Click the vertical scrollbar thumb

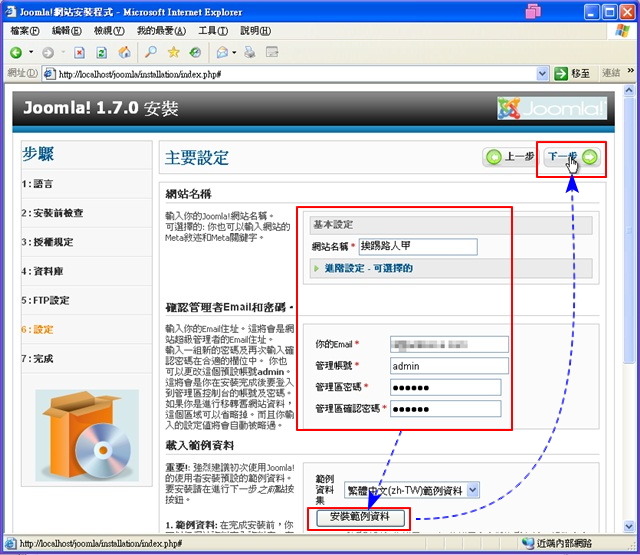[x=629, y=230]
